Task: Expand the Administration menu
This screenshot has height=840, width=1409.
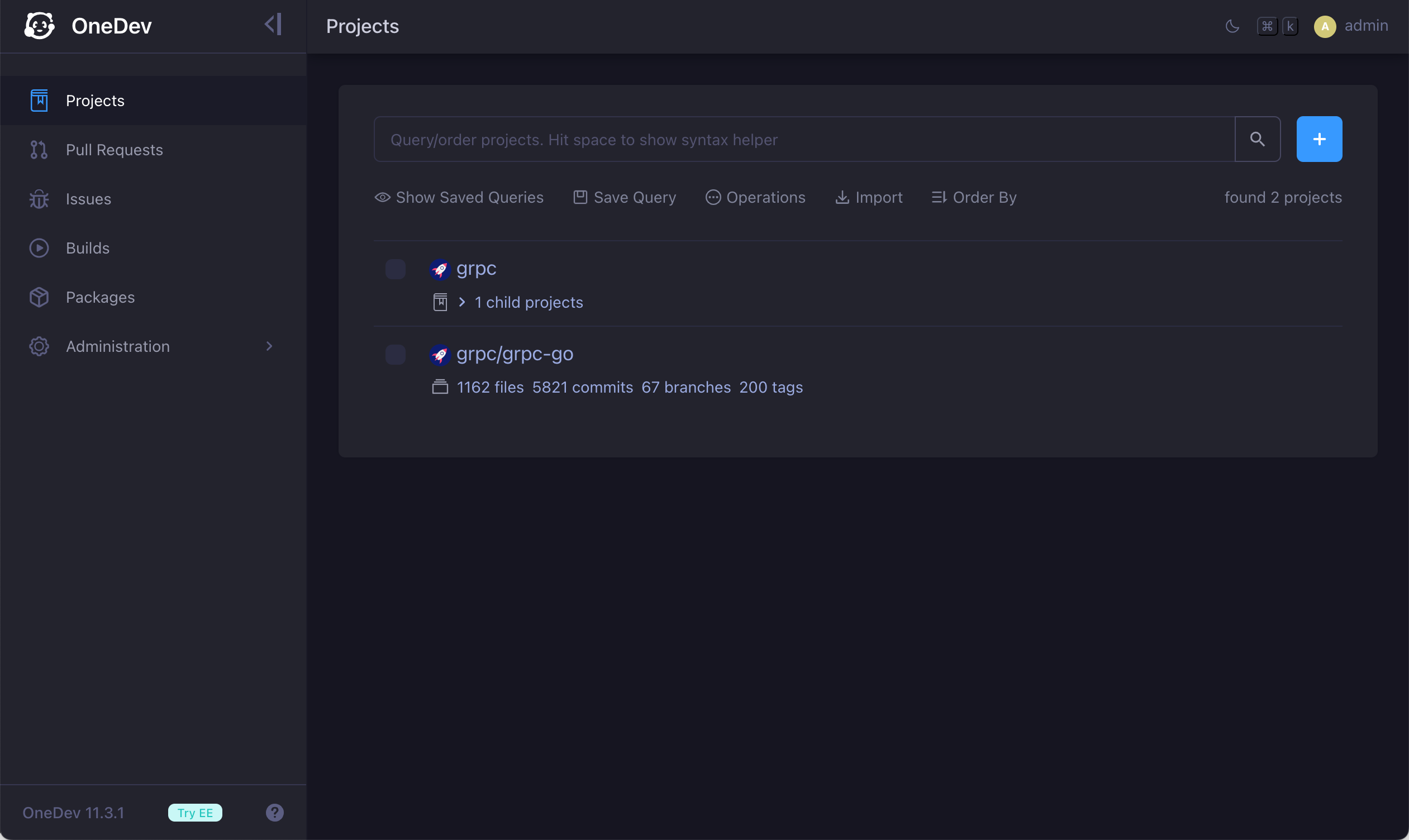Action: click(x=117, y=346)
